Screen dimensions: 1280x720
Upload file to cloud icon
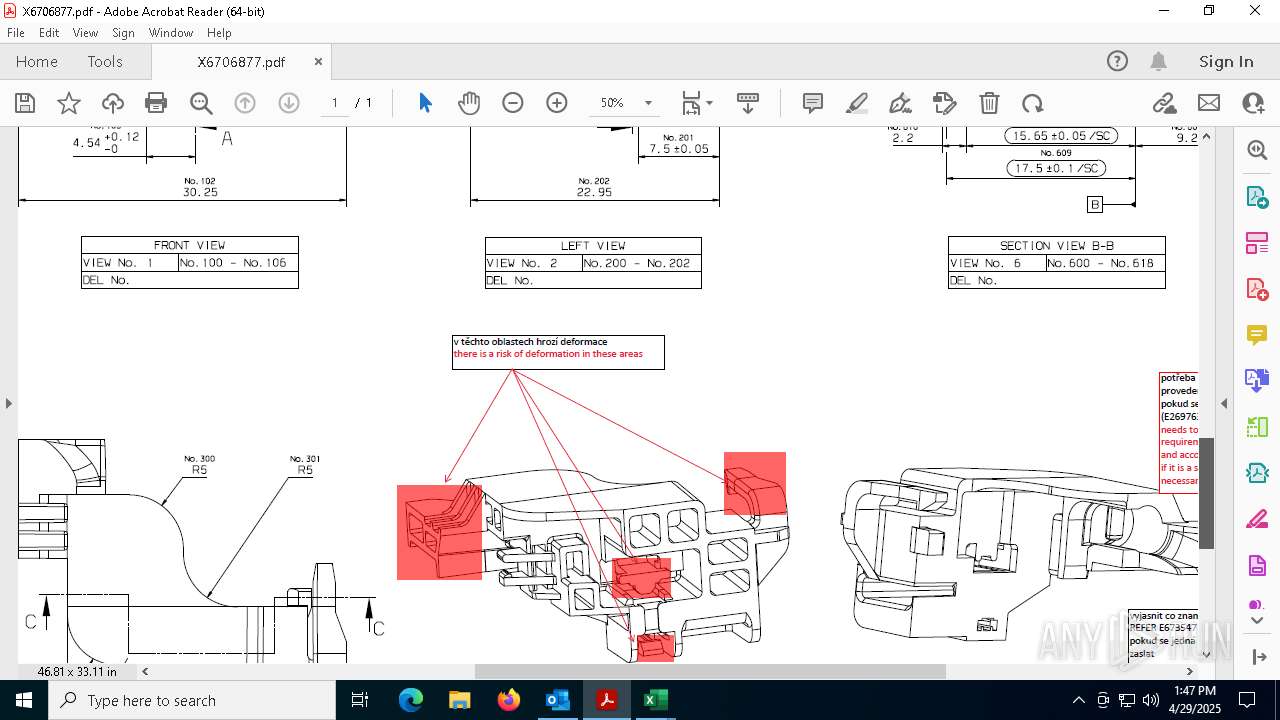tap(113, 103)
